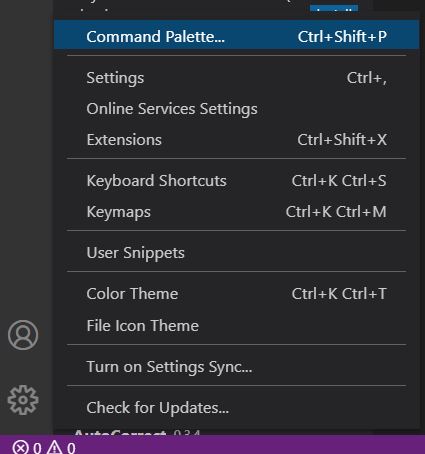Screen dimensions: 425x454
Task: Select File Icon Theme
Action: coord(236,325)
